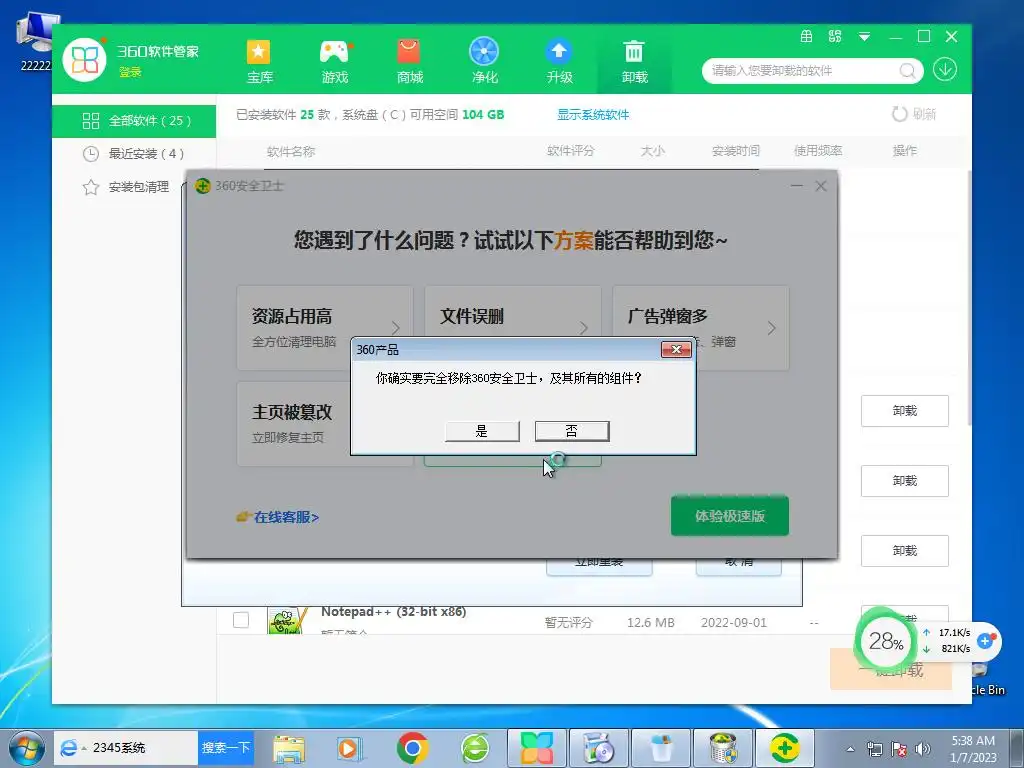
Task: Switch to the 净化 cleanup tab
Action: point(485,61)
